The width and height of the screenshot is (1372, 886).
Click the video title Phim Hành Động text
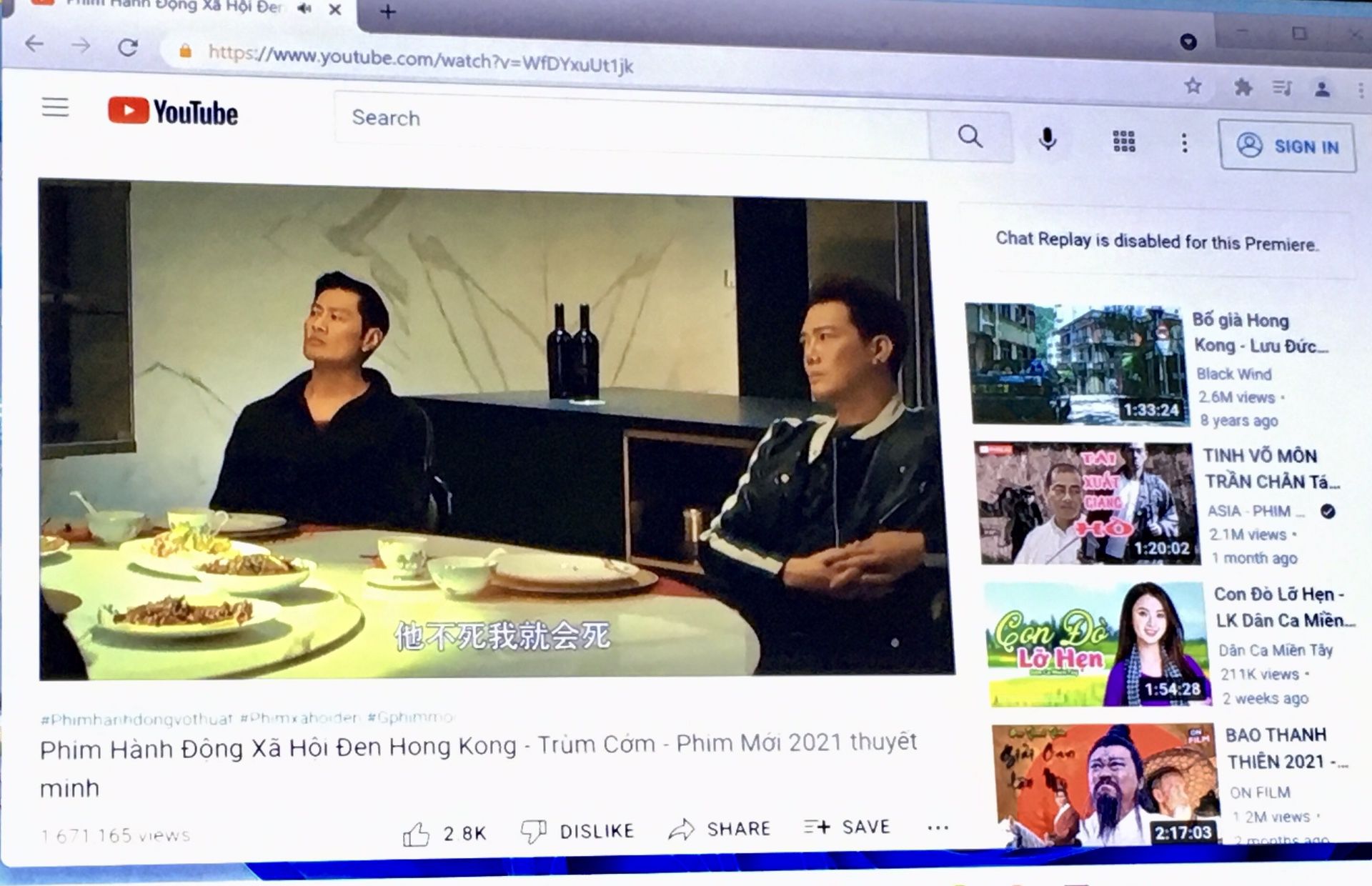pyautogui.click(x=479, y=766)
